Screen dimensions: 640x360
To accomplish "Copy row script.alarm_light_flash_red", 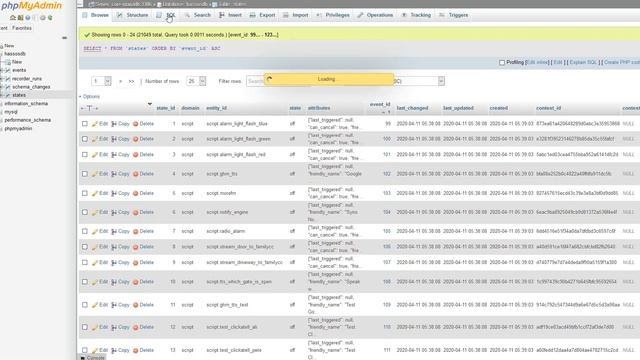I will tap(120, 155).
